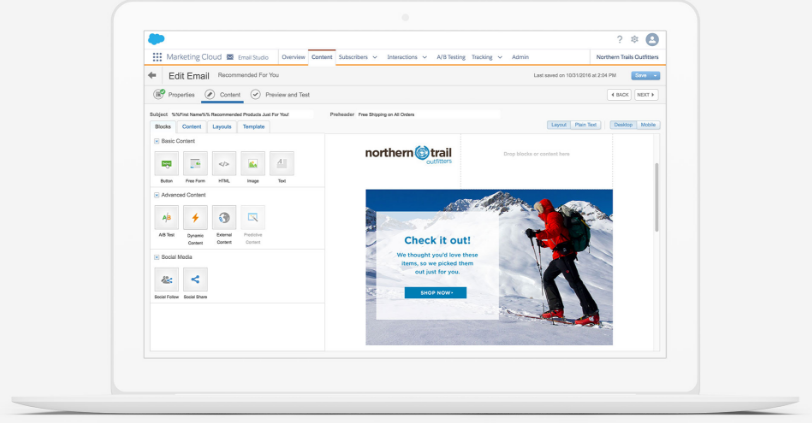The height and width of the screenshot is (423, 812).
Task: Click the email preview vertical scrollbar
Action: pyautogui.click(x=657, y=200)
